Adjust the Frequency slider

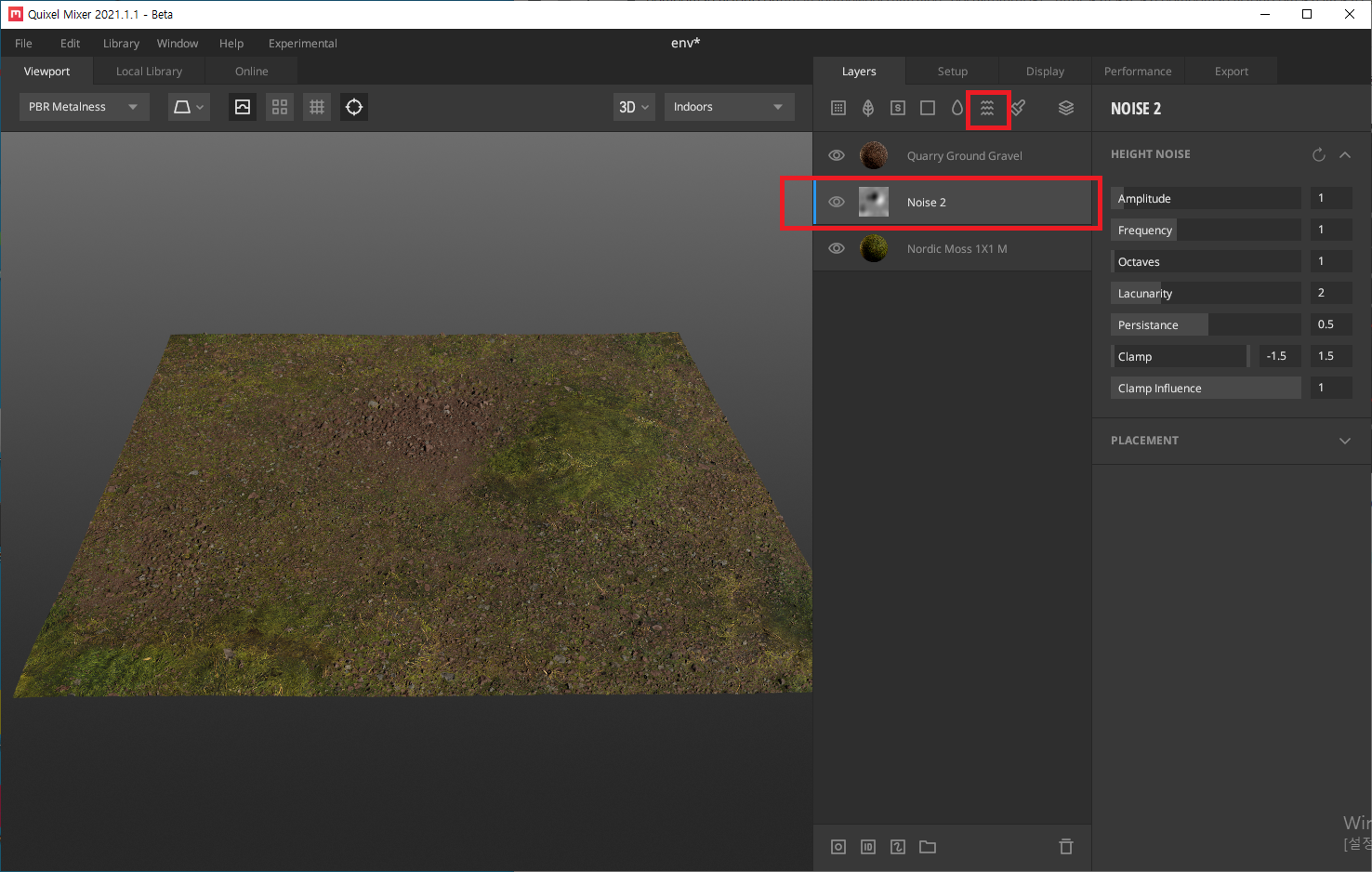pyautogui.click(x=1206, y=230)
